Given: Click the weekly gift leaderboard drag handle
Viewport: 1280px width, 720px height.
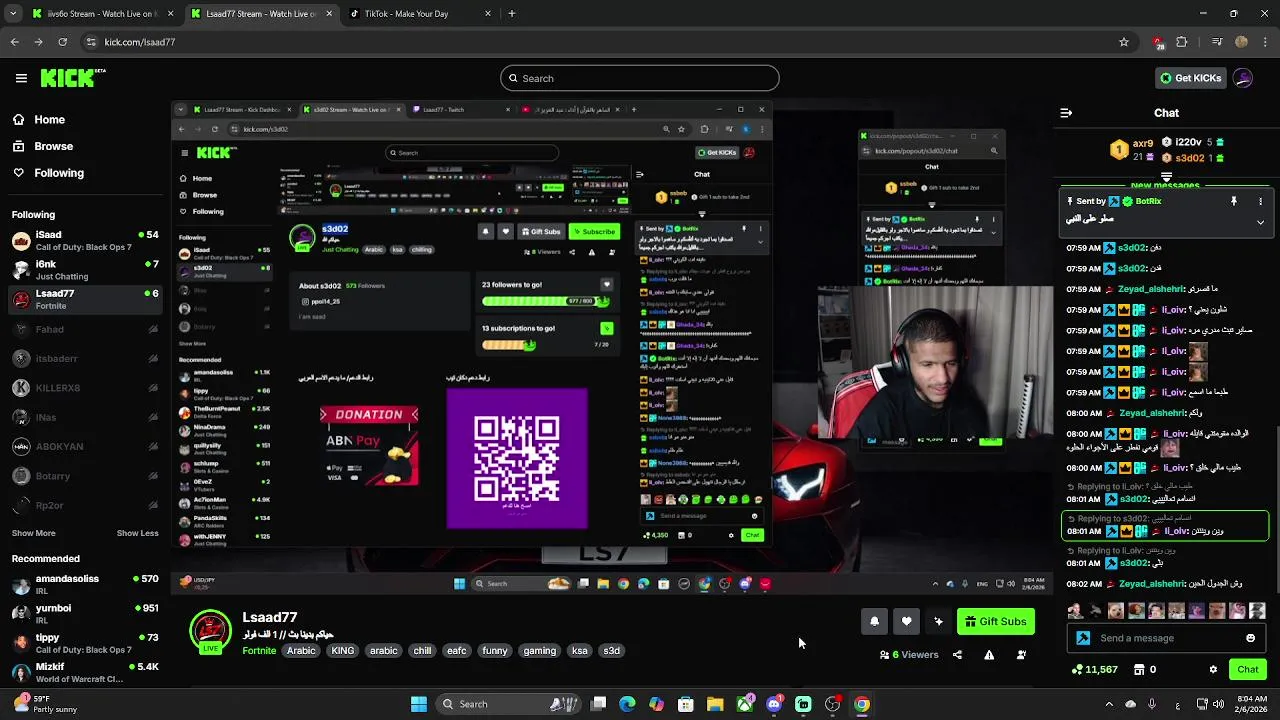Looking at the screenshot, I should point(1166,177).
